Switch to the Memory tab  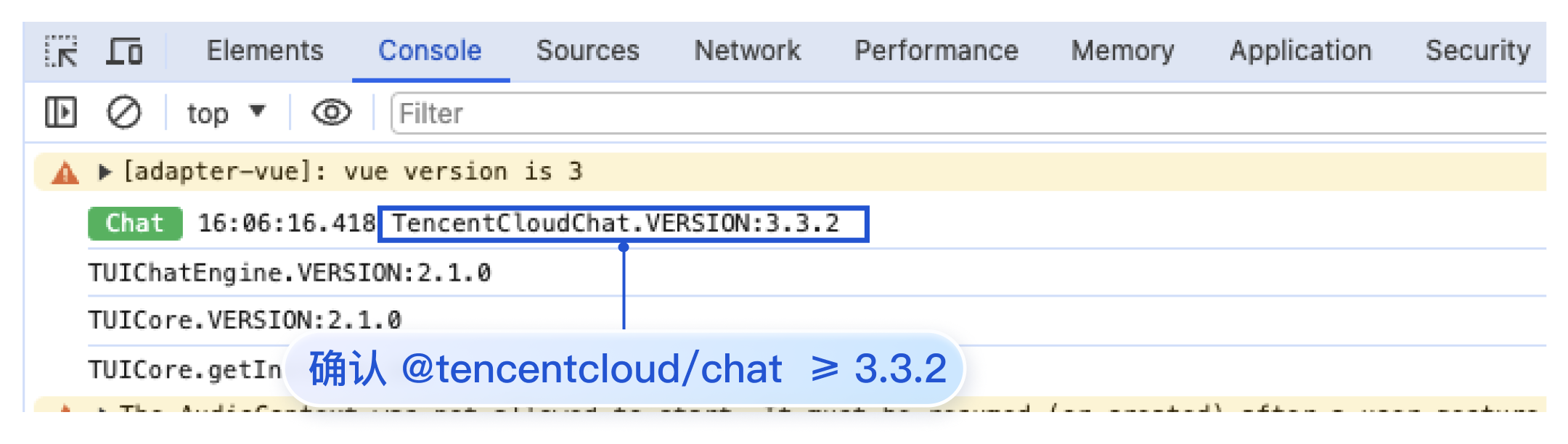(1123, 51)
